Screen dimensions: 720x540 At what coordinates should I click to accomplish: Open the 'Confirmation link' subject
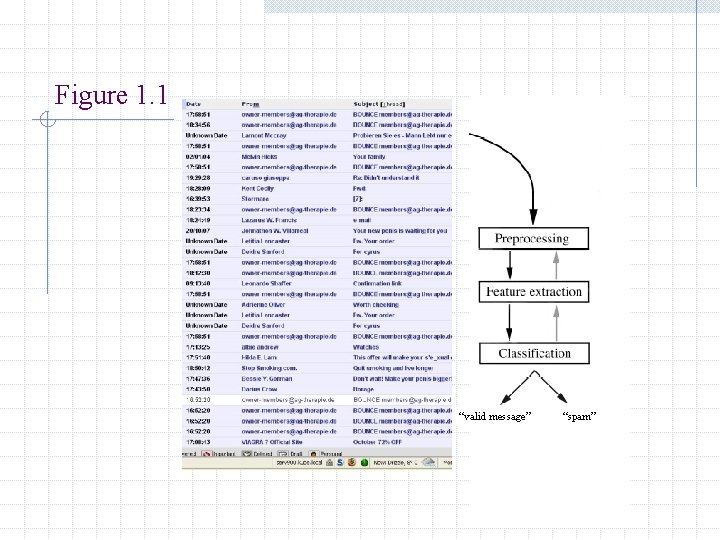(377, 283)
